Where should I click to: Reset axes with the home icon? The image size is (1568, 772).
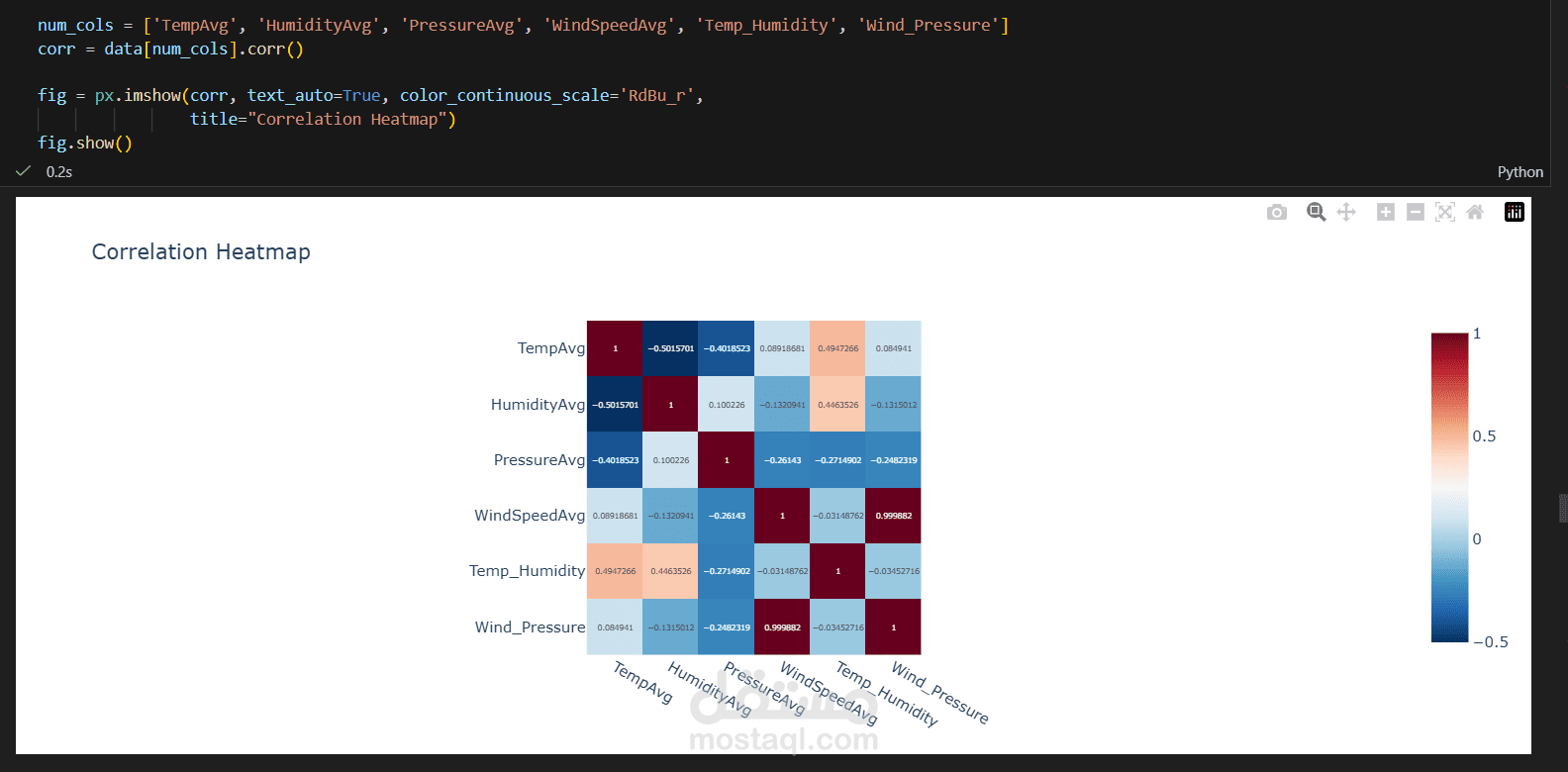tap(1475, 212)
